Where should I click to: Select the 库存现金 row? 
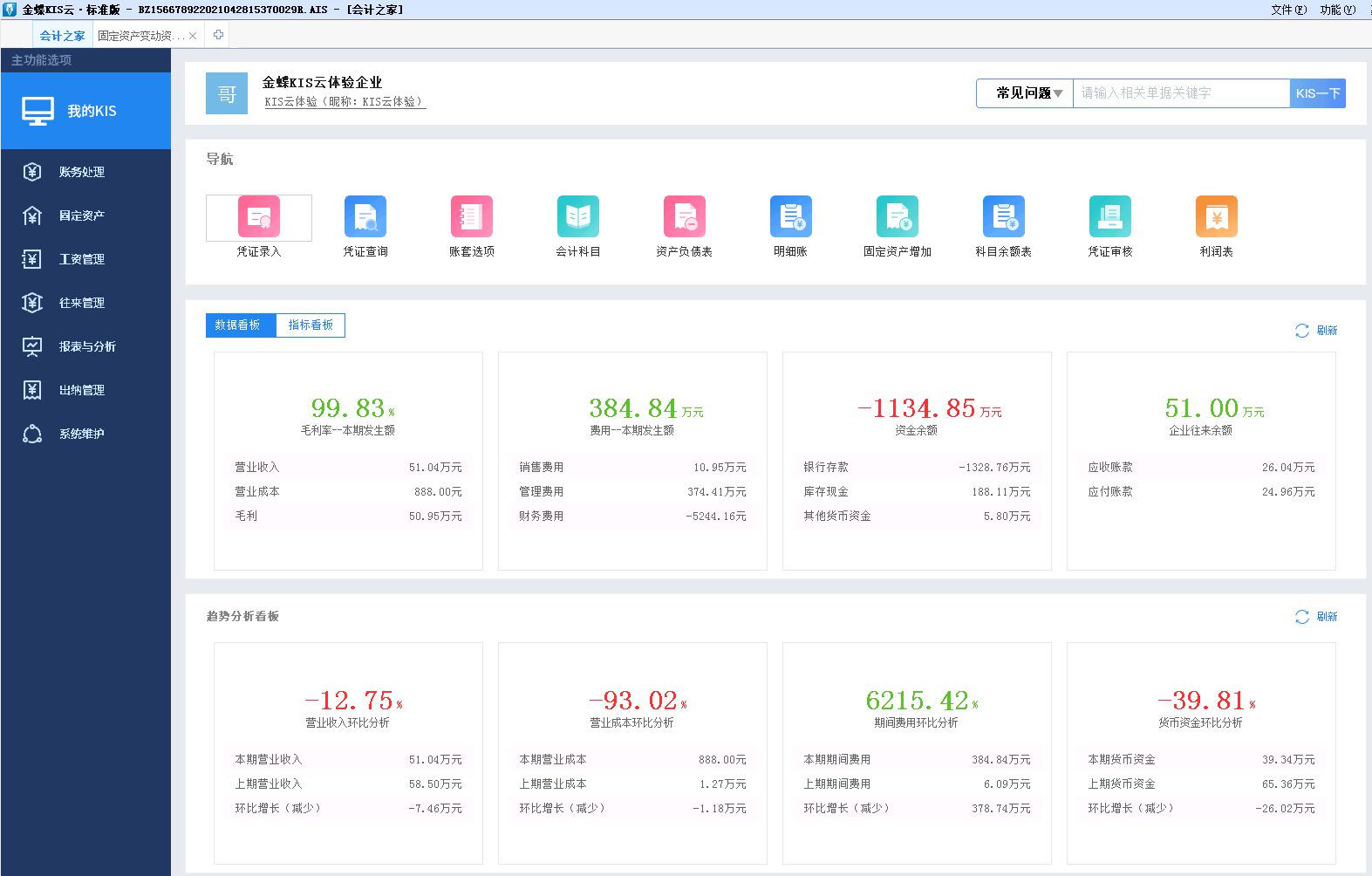[x=917, y=492]
